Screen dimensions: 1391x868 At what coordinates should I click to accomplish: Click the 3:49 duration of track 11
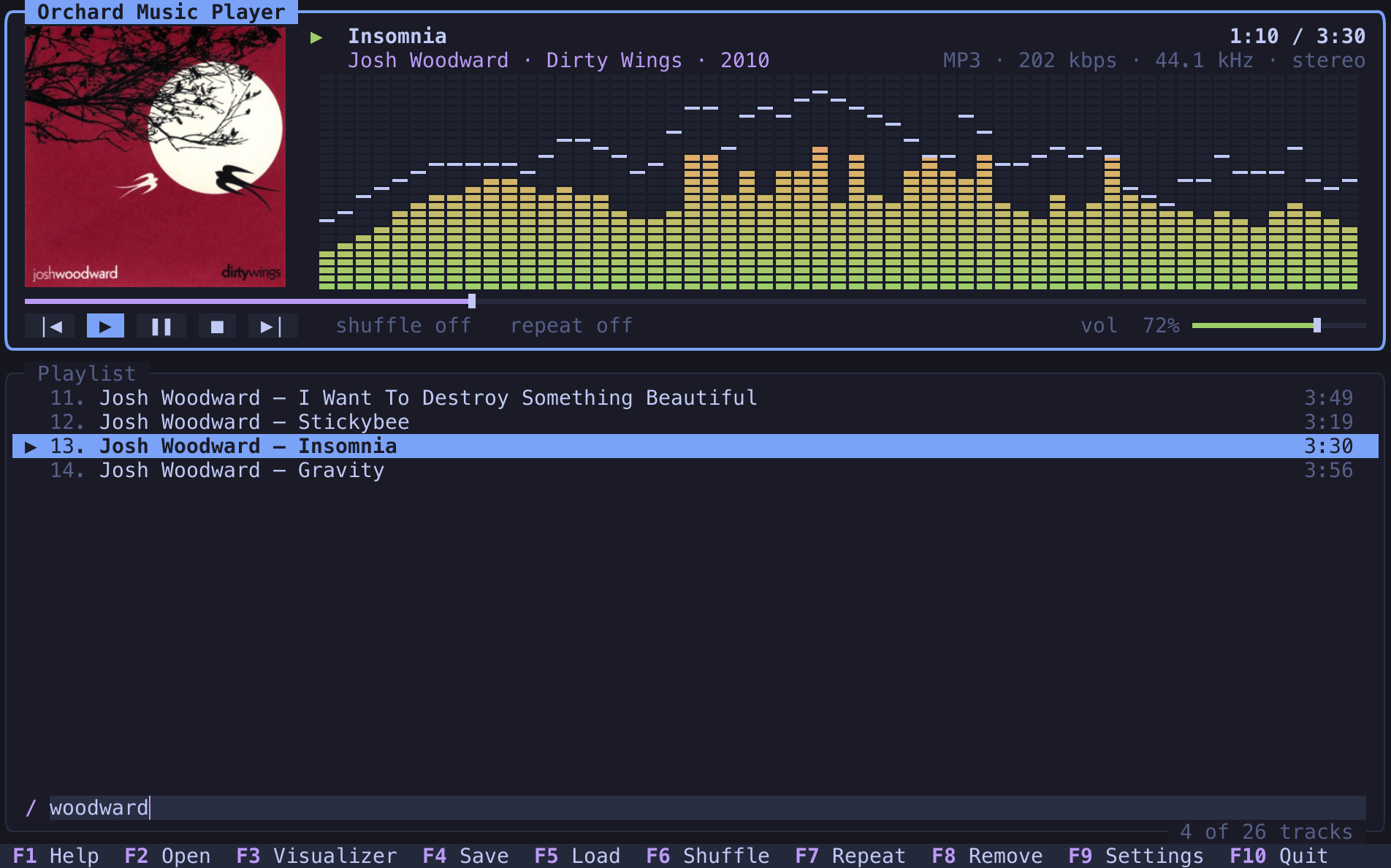[1329, 397]
